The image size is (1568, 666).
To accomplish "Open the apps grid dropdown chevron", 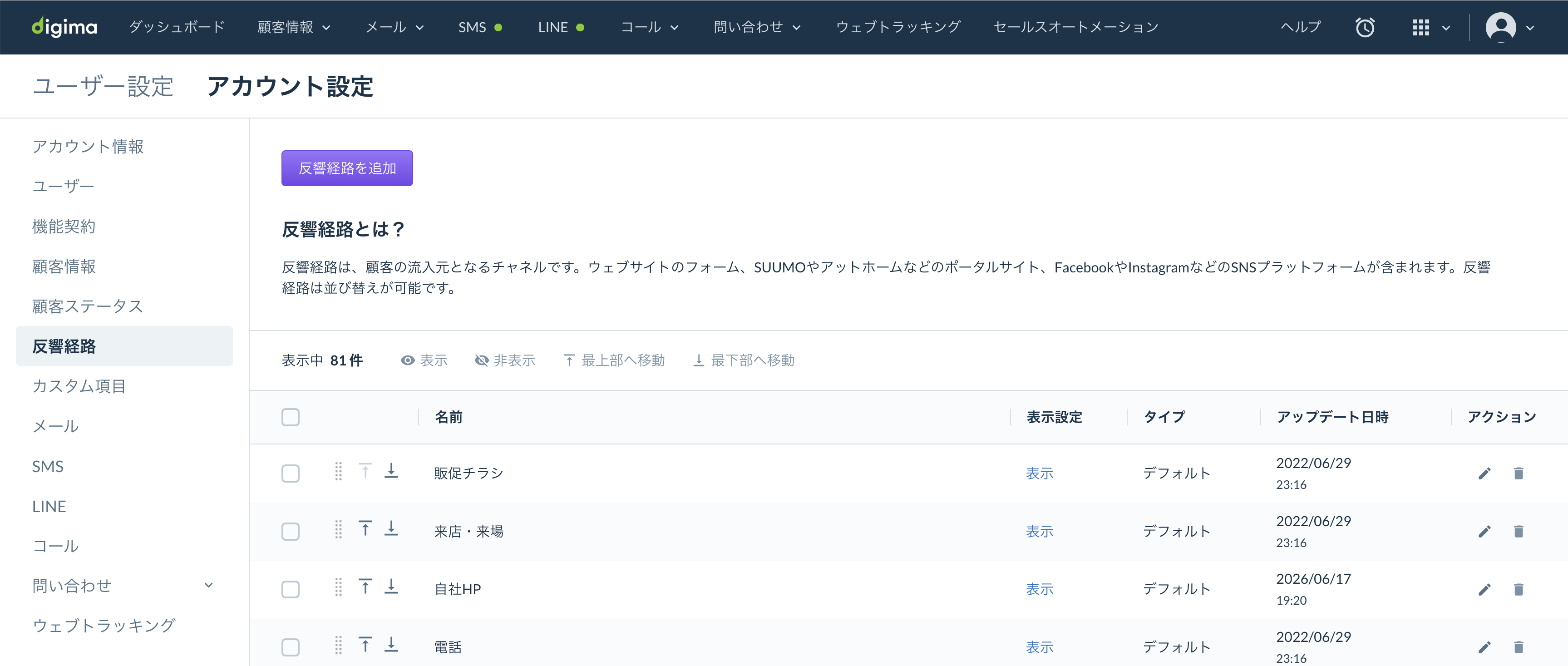I will click(1446, 28).
